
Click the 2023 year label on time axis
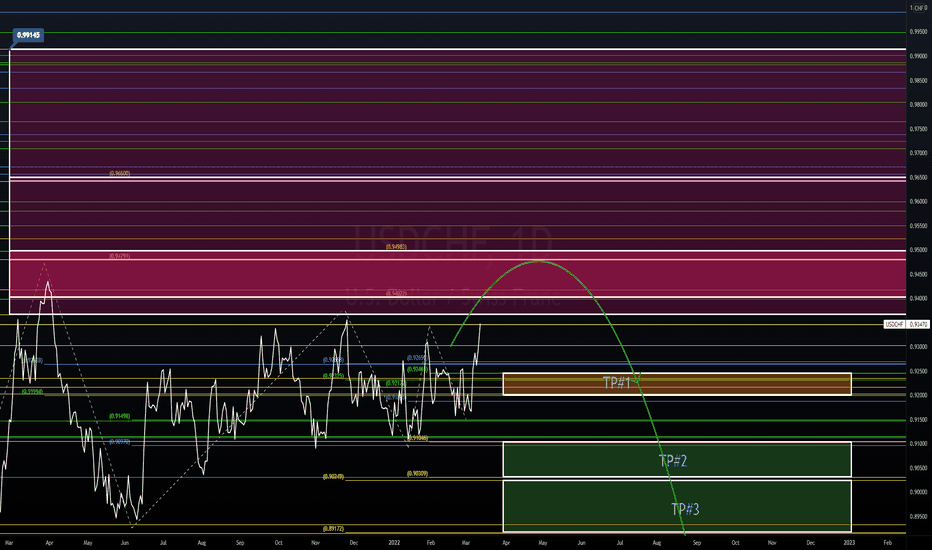(x=849, y=543)
